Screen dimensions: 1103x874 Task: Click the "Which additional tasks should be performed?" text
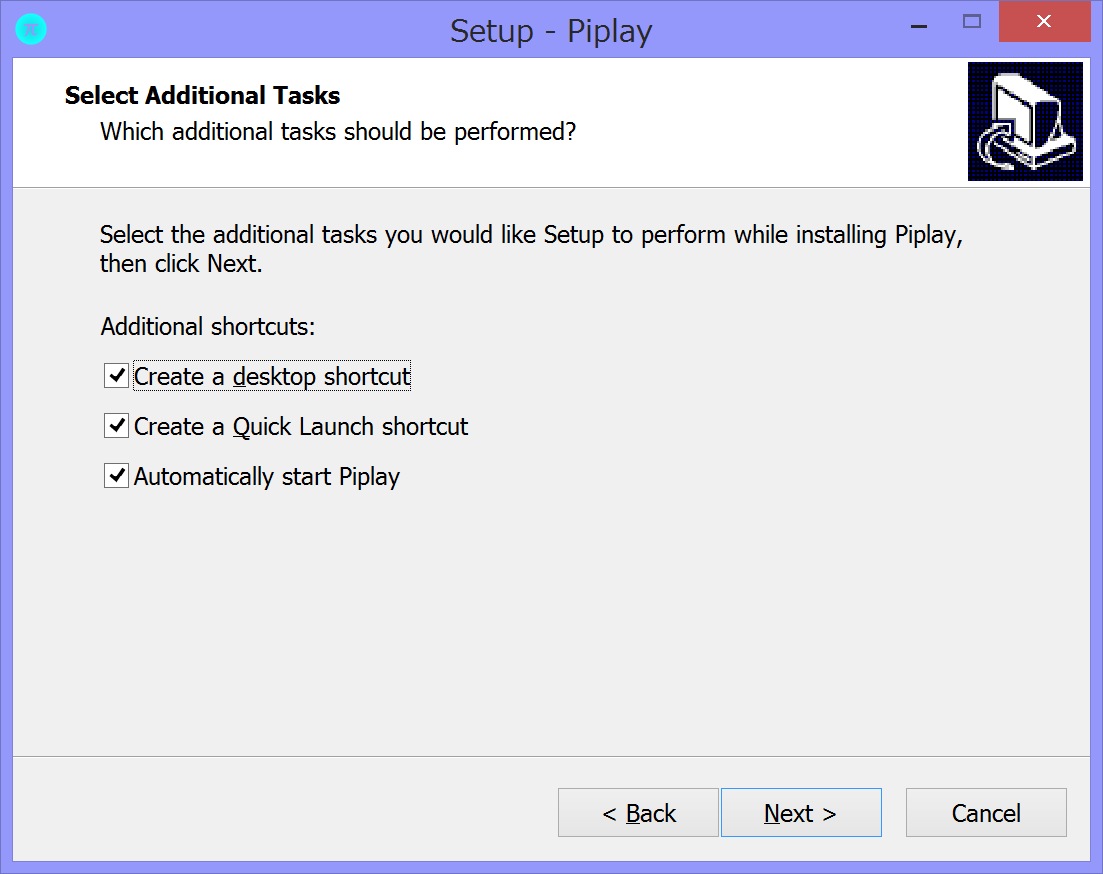[338, 131]
